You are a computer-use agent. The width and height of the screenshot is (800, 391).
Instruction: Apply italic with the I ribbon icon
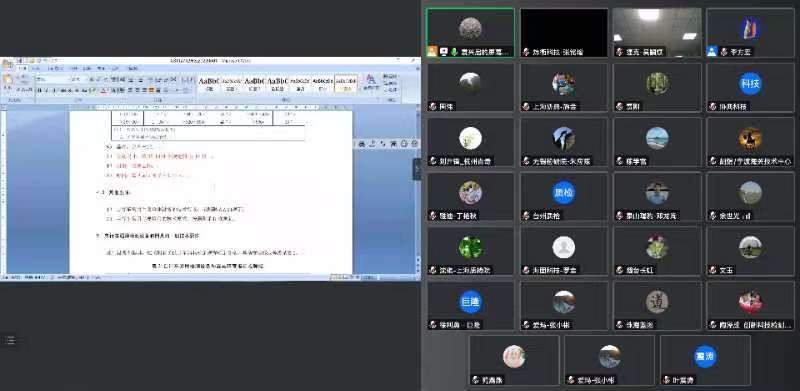(46, 90)
